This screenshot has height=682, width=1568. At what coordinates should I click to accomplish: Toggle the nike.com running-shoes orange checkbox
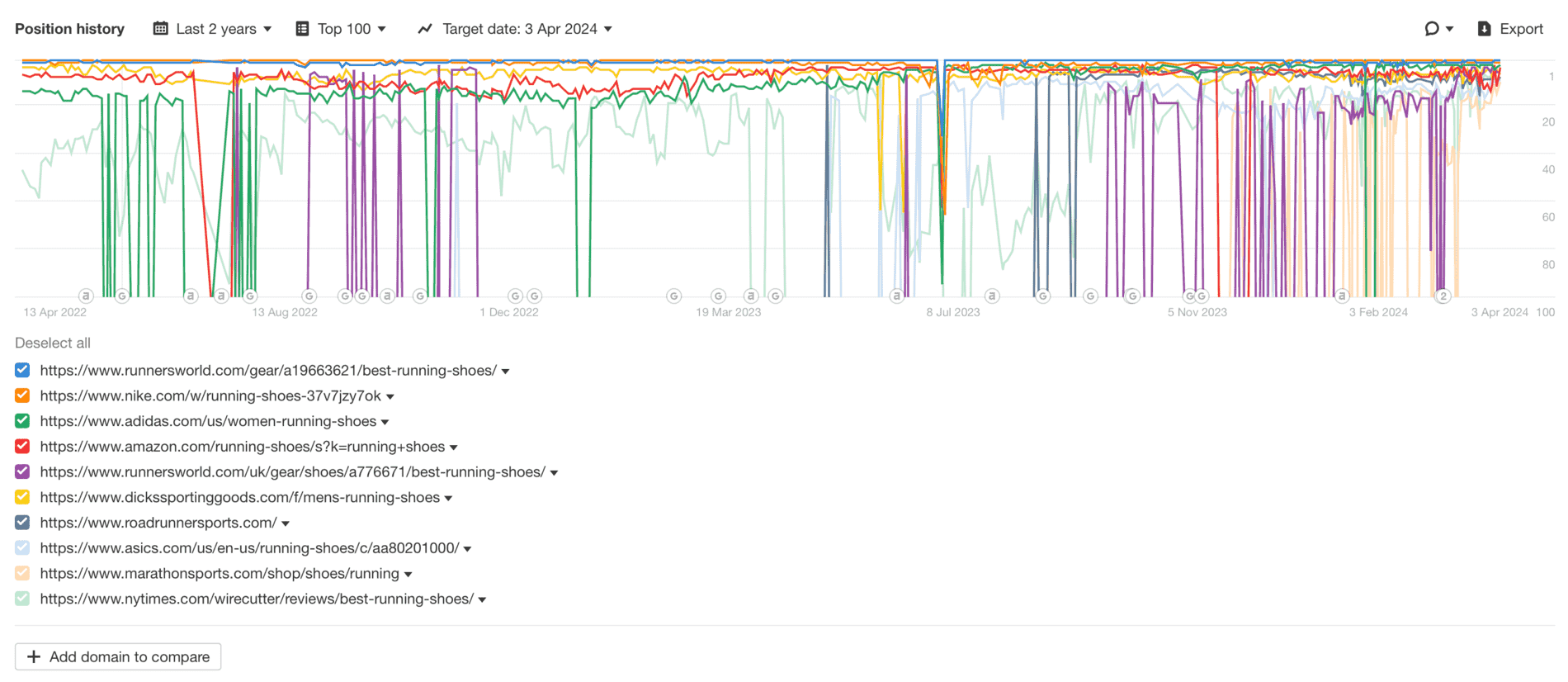[x=22, y=396]
